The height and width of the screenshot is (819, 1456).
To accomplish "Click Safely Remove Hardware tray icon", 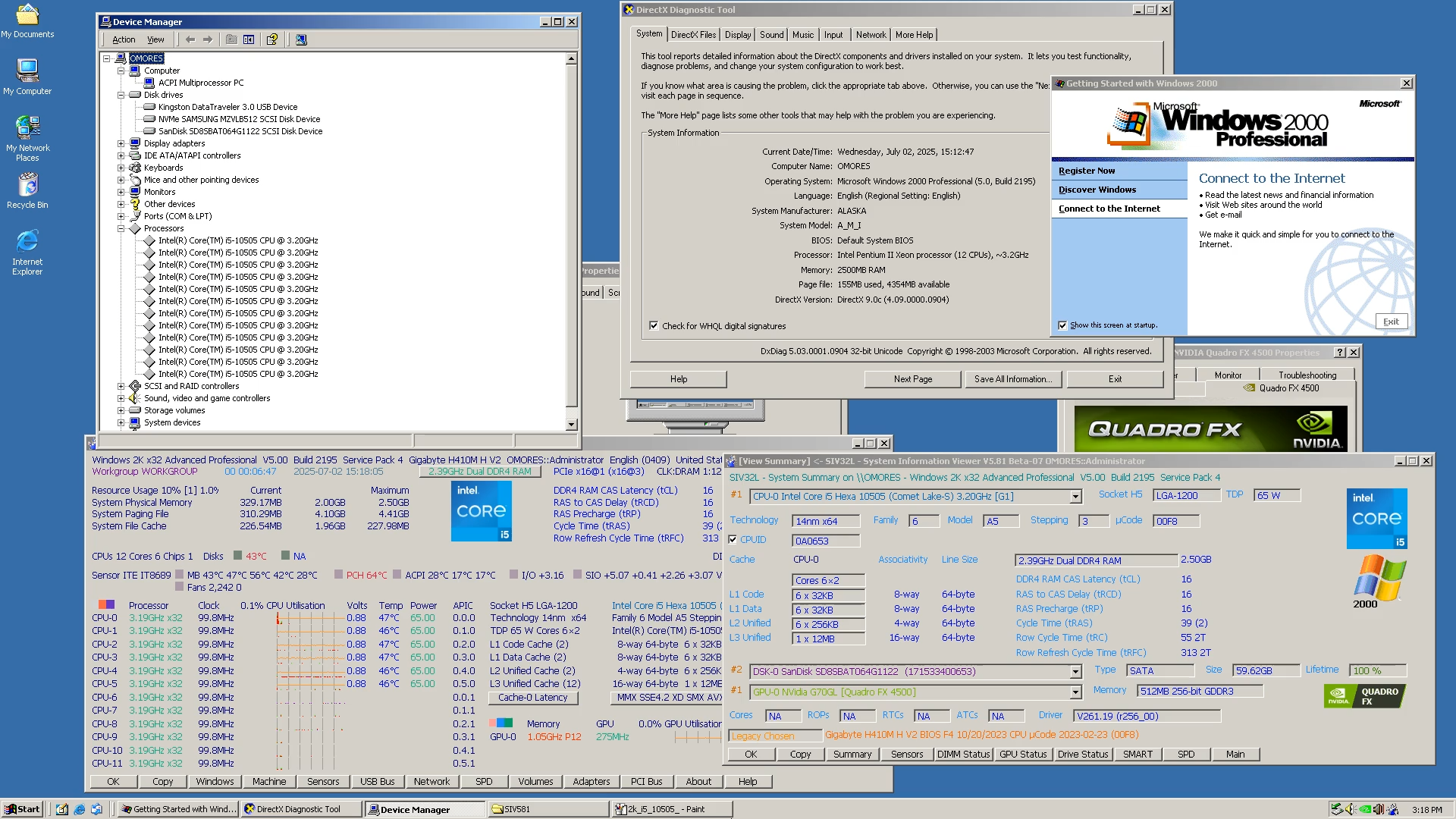I will pos(1338,809).
